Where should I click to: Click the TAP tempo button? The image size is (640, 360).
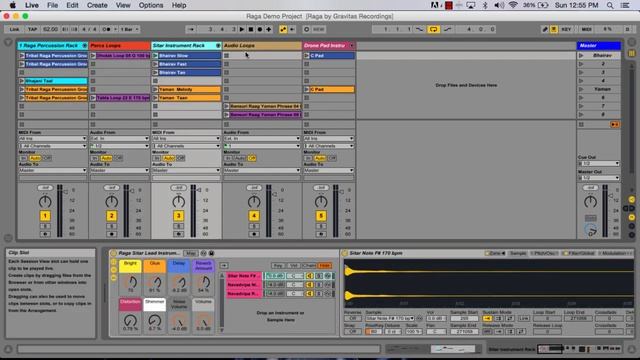(x=32, y=29)
